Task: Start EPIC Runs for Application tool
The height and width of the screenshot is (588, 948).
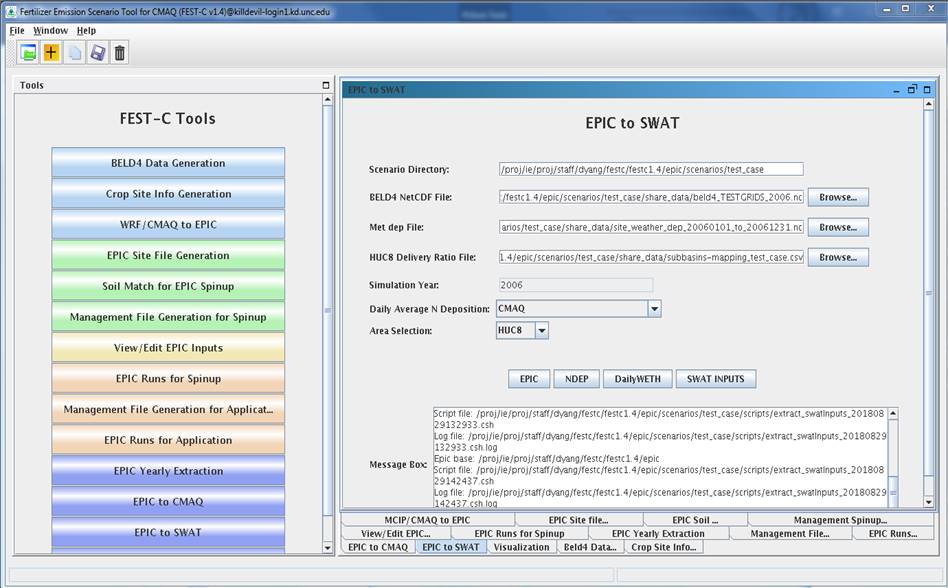Action: point(168,440)
